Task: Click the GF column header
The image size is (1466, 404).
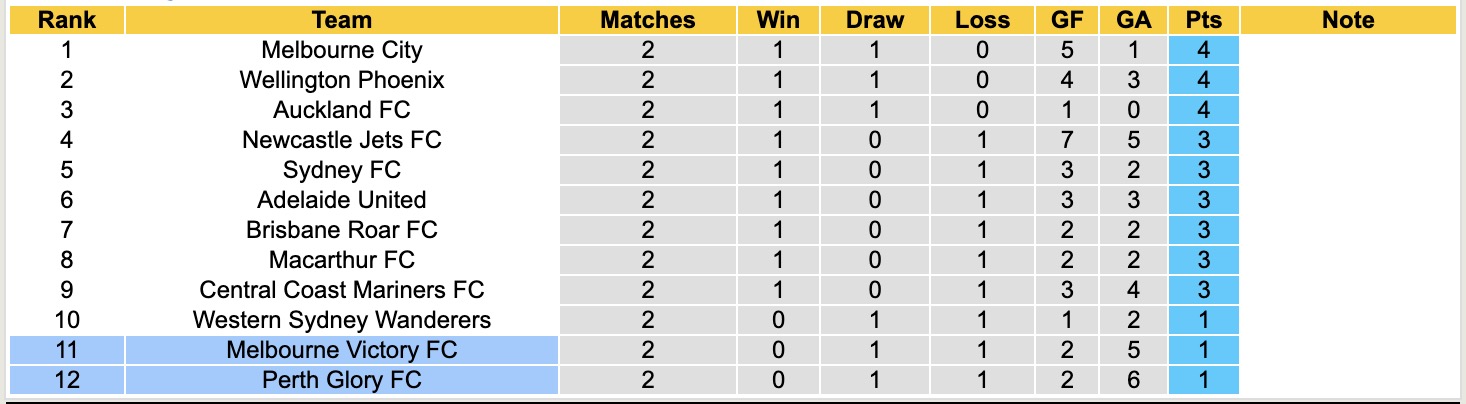Action: [x=1068, y=20]
